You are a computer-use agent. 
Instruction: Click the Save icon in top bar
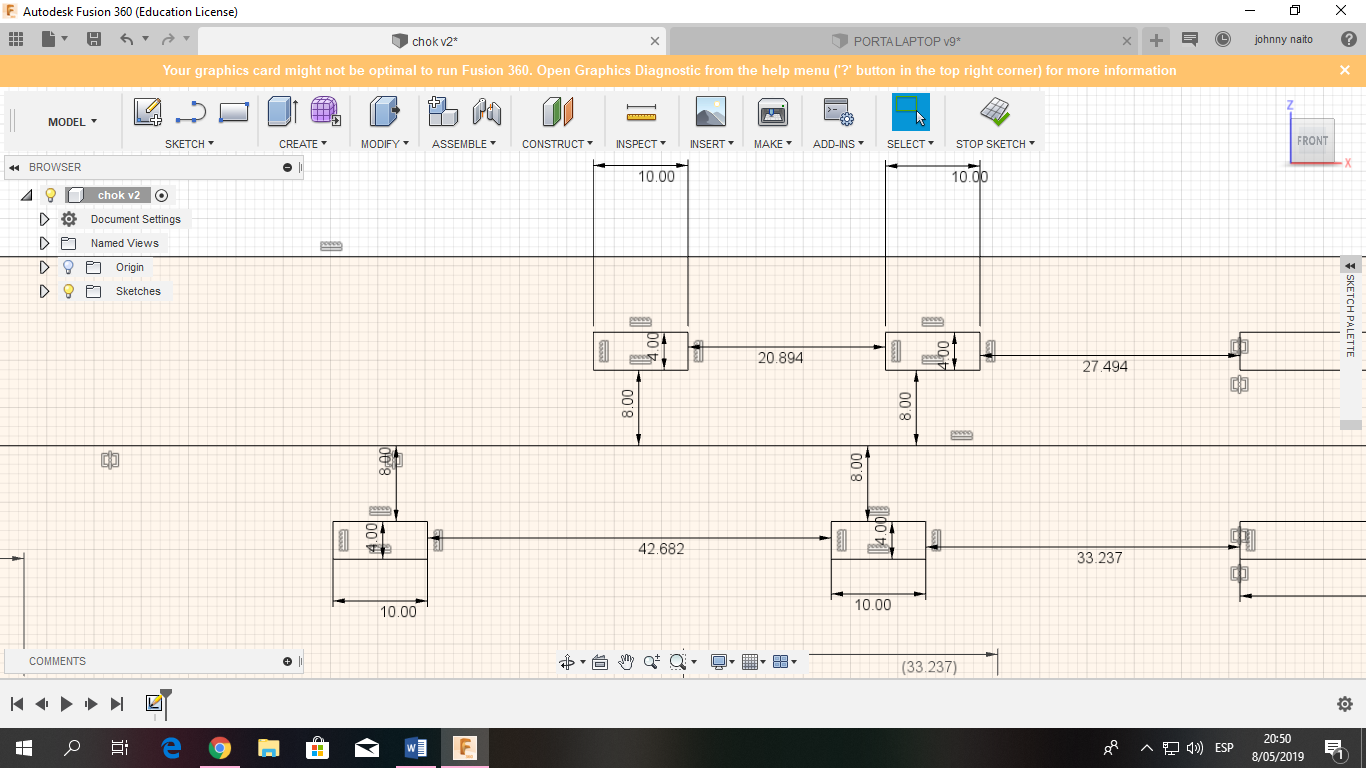click(x=94, y=40)
